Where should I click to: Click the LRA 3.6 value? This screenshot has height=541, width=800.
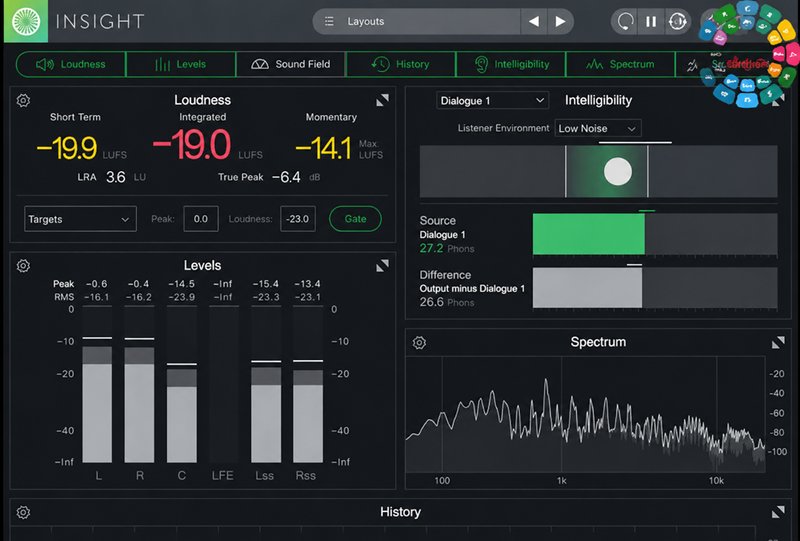(x=116, y=177)
